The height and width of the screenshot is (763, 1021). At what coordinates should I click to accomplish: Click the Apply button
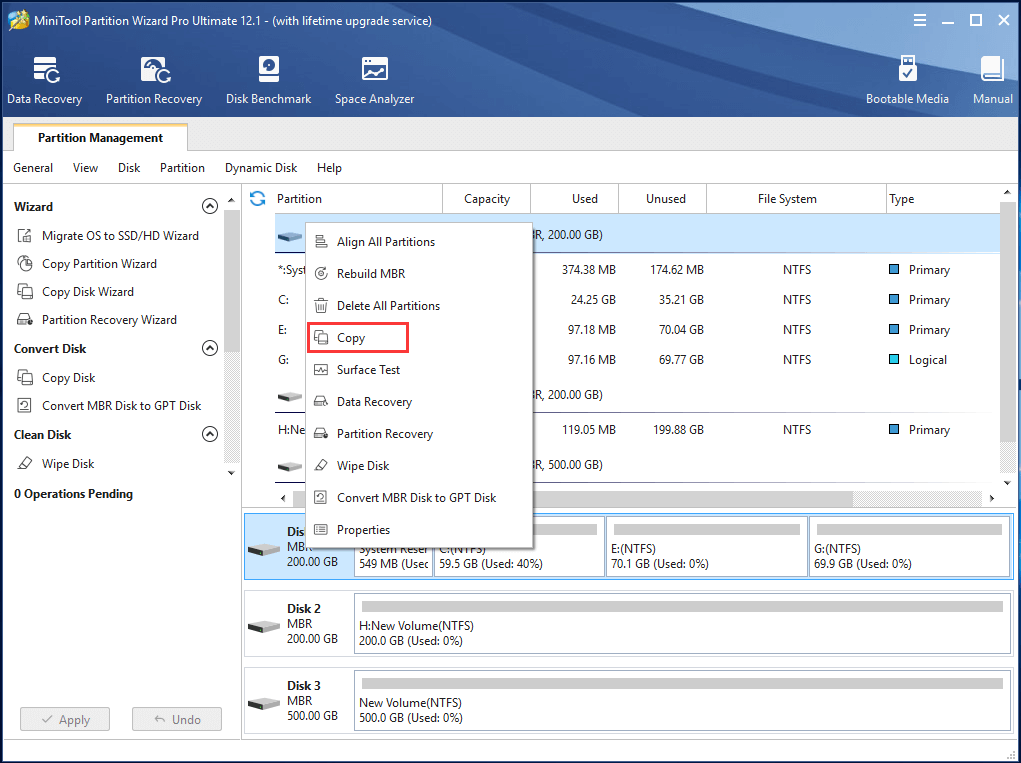point(65,719)
